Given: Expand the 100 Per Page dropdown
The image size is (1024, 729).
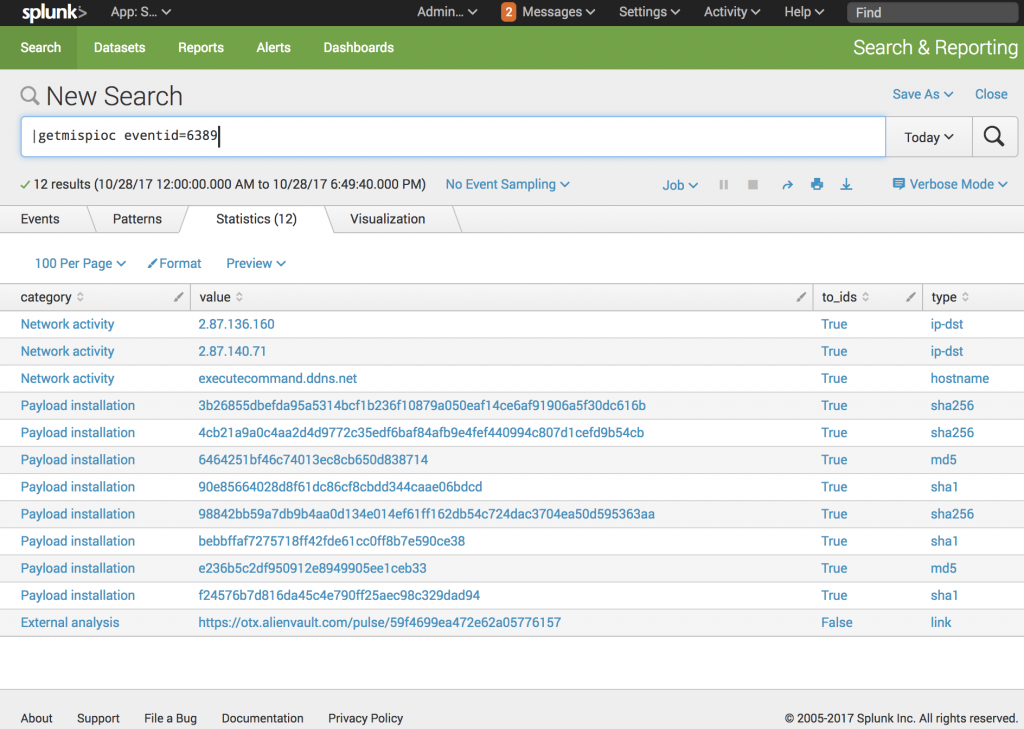Looking at the screenshot, I should pyautogui.click(x=80, y=263).
